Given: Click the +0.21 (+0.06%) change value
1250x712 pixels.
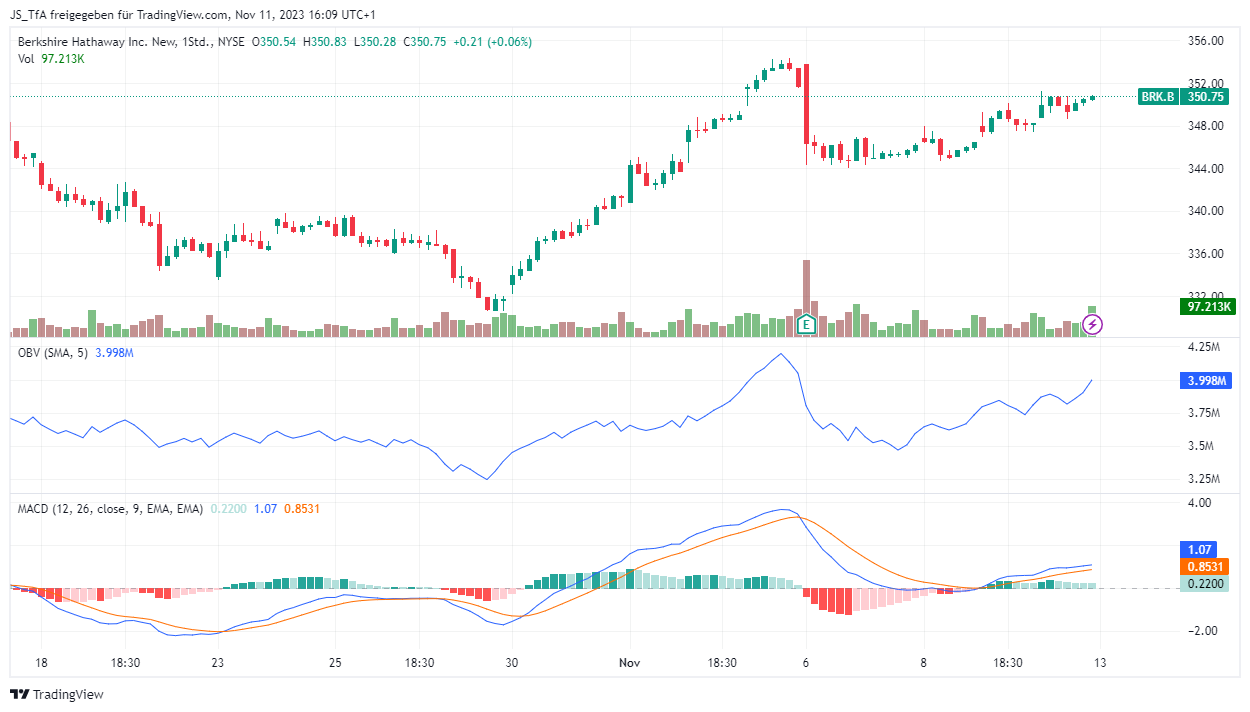Looking at the screenshot, I should point(492,42).
